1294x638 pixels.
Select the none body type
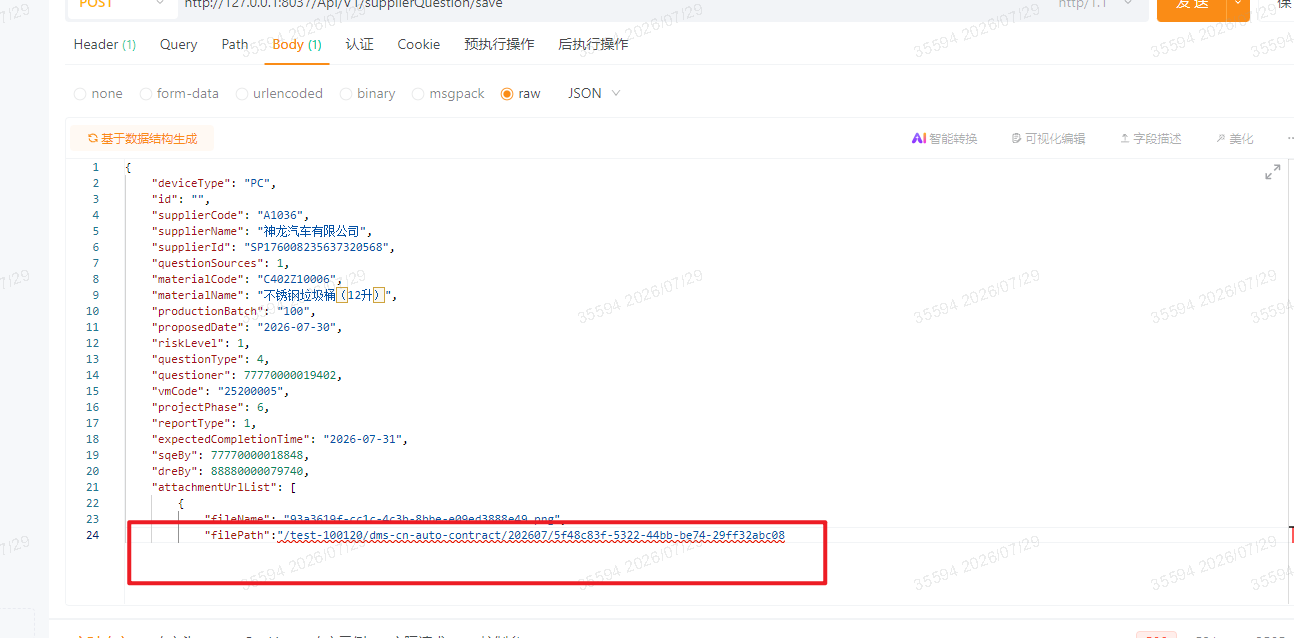98,93
